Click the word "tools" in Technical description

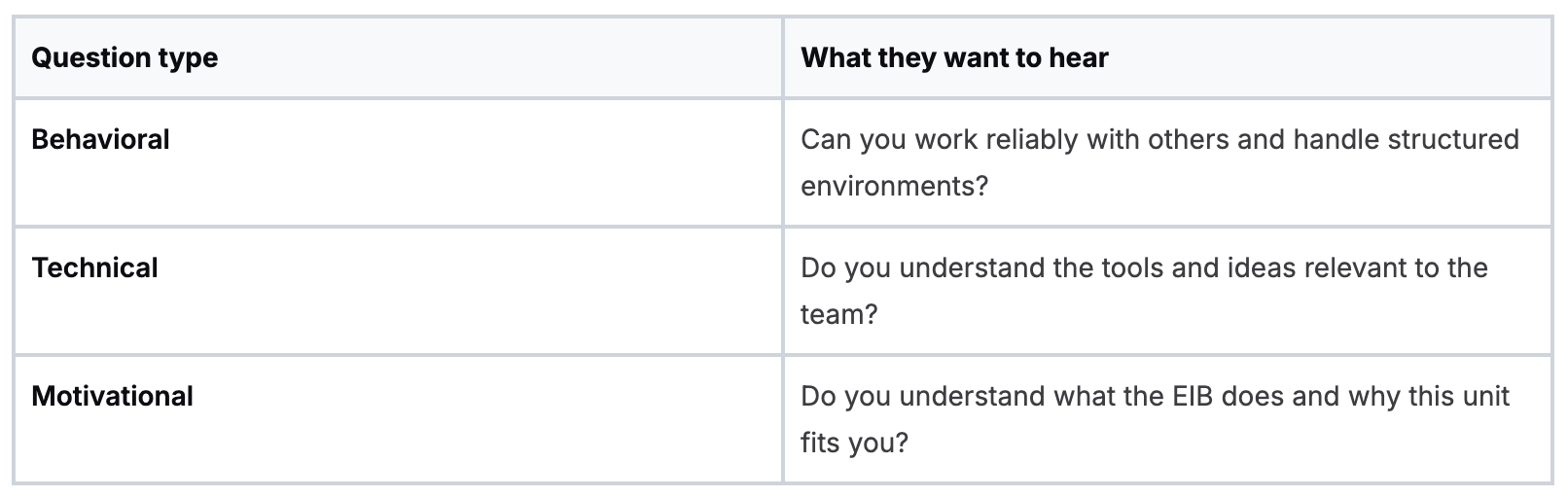pos(1131,268)
